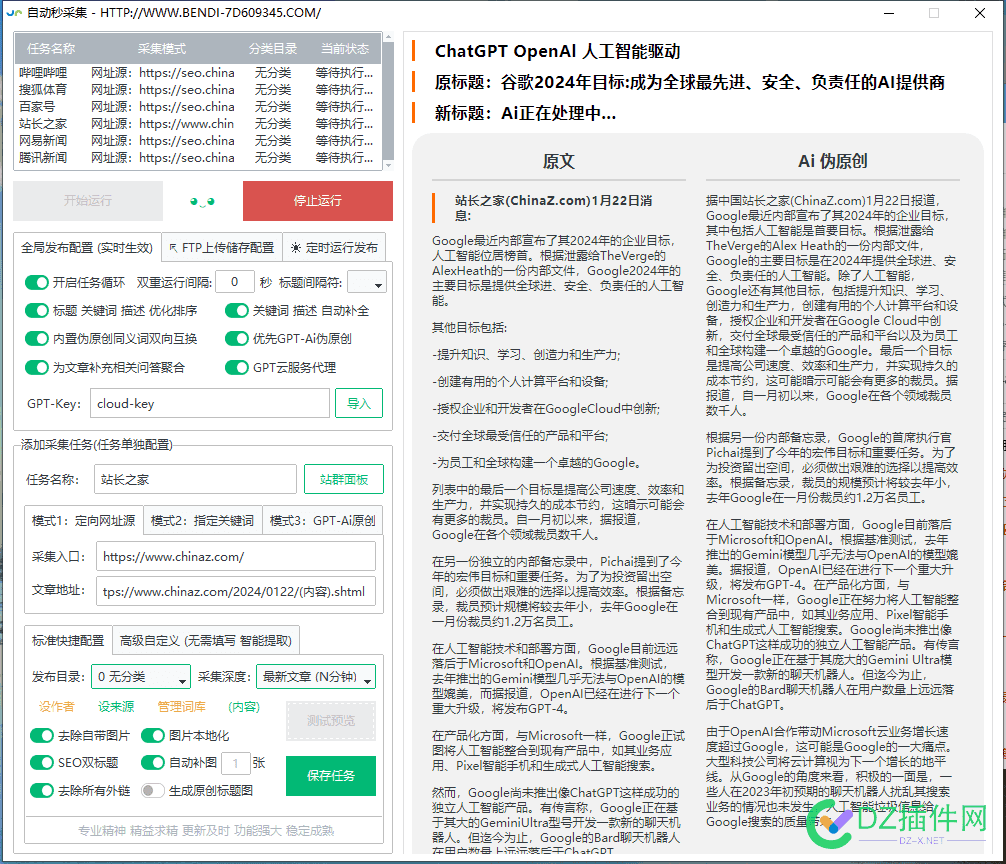This screenshot has width=1006, height=864.
Task: Toggle 去除自带图片 switch
Action: (42, 735)
